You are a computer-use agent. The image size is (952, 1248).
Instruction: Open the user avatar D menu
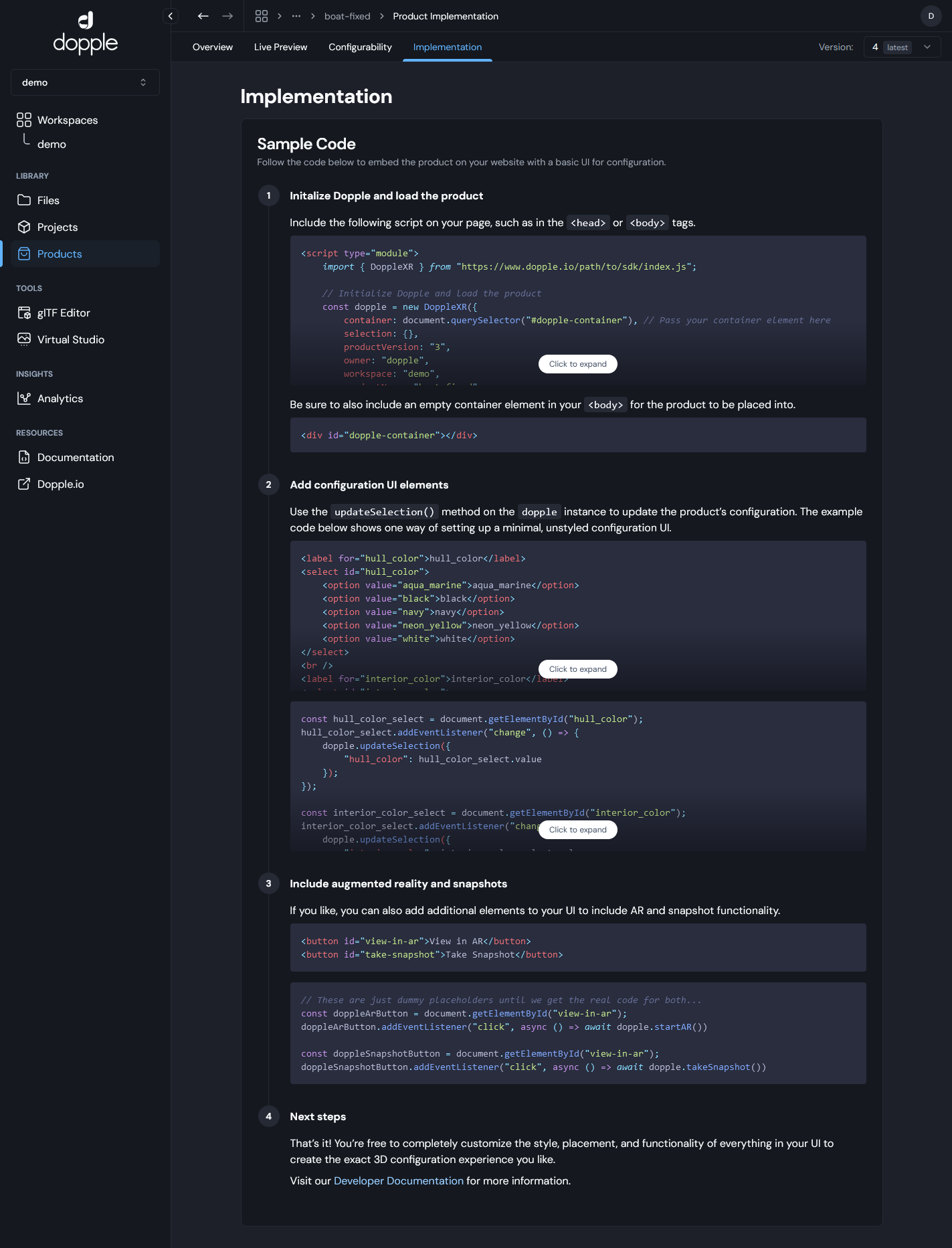931,16
